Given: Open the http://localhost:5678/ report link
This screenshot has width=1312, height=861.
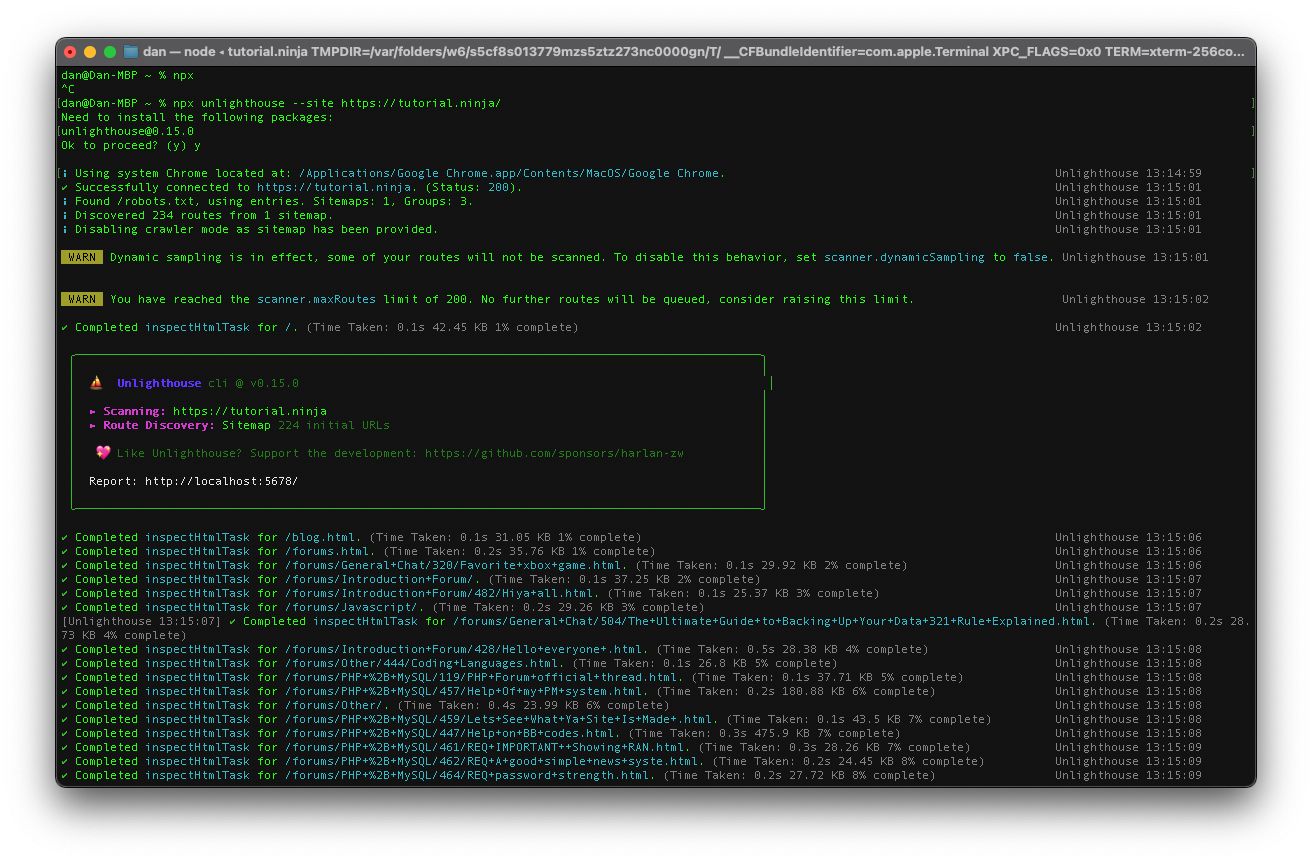Looking at the screenshot, I should point(221,481).
